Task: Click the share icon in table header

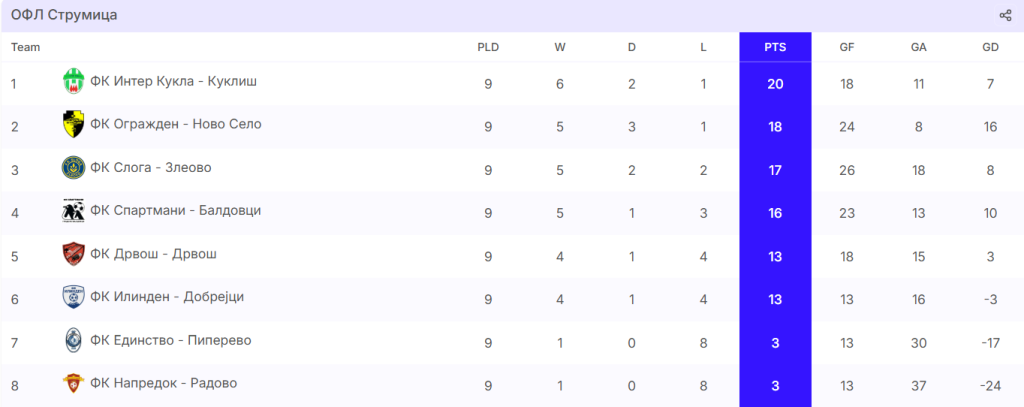Action: tap(1005, 15)
